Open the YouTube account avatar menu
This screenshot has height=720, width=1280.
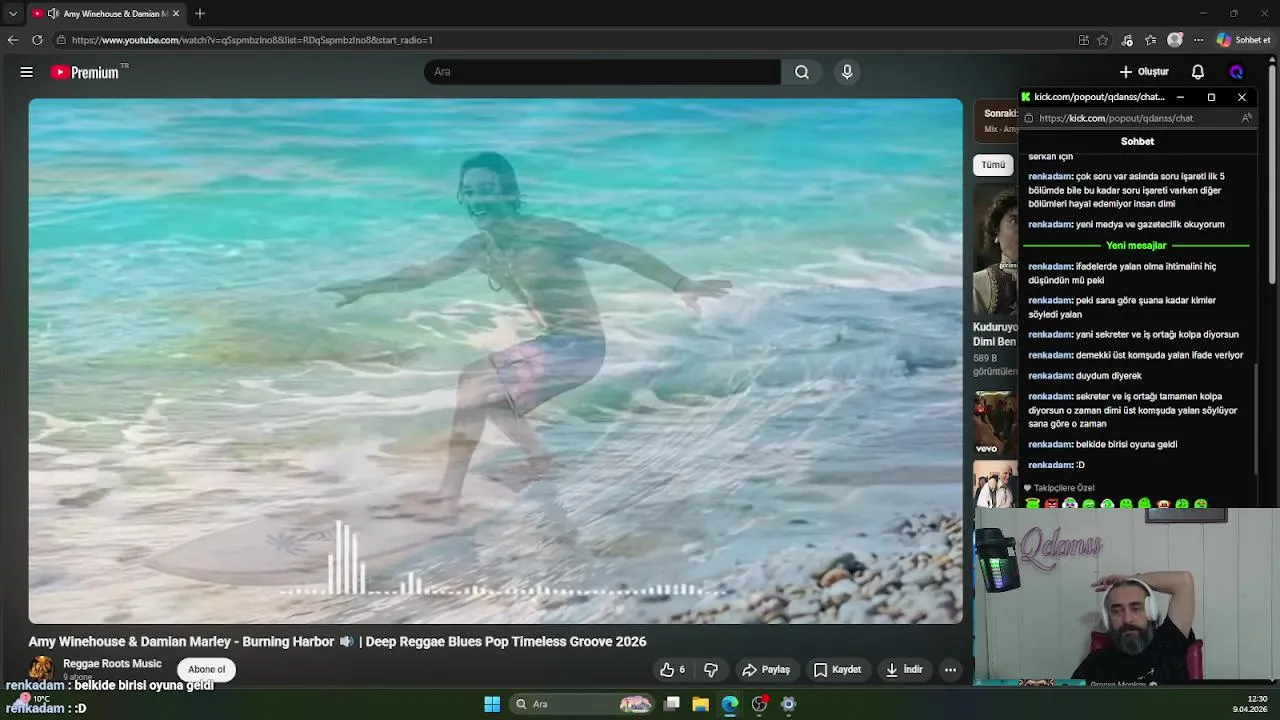coord(1237,72)
